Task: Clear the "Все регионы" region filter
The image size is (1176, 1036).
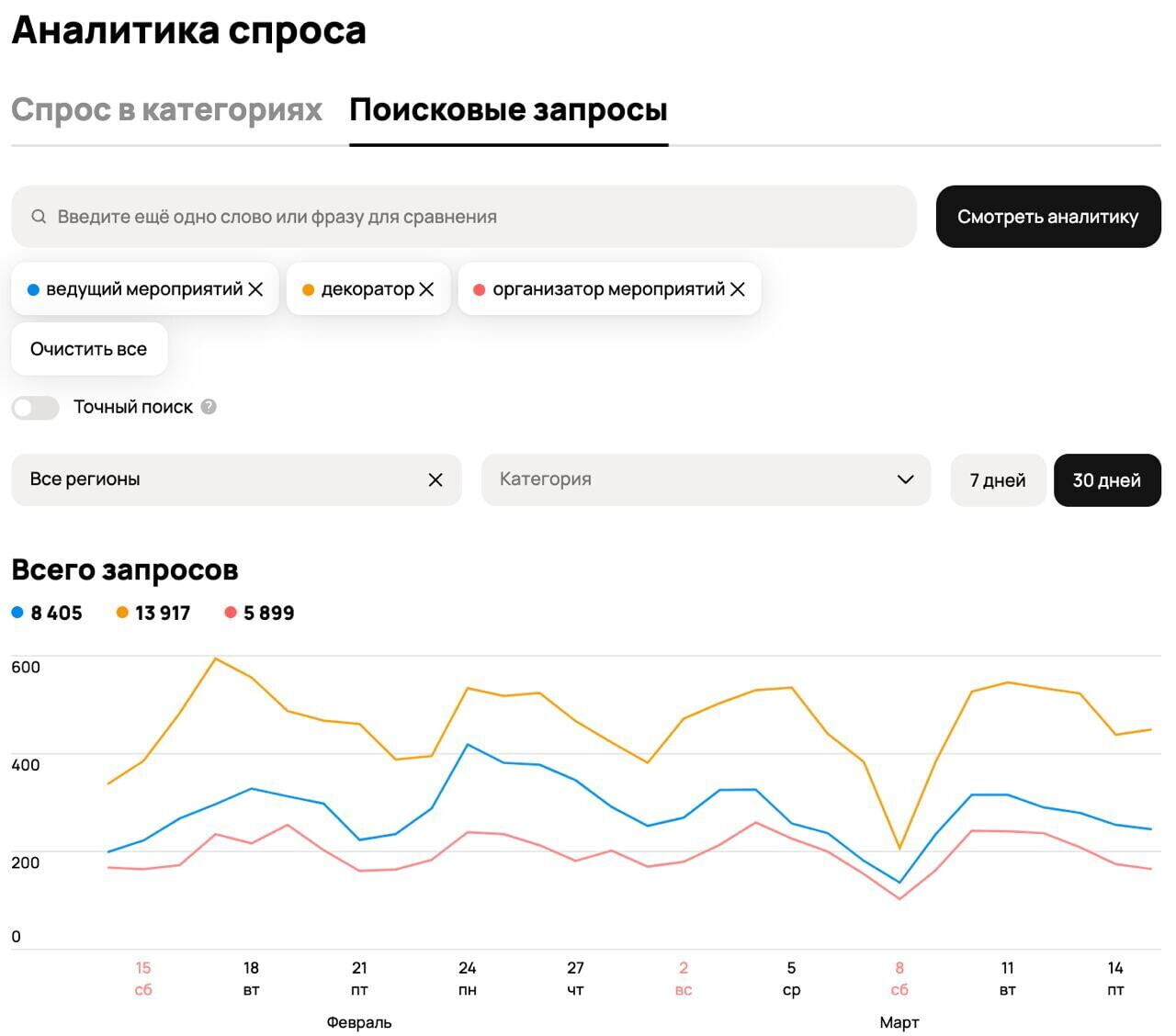Action: point(435,479)
